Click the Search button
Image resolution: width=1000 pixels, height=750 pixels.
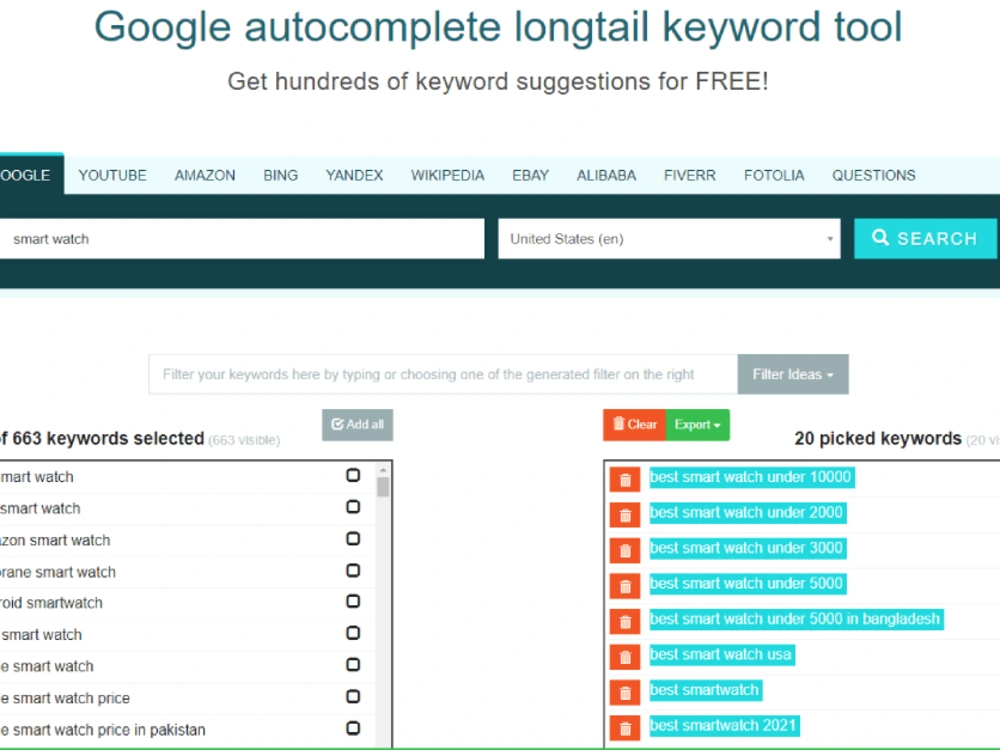pos(925,239)
